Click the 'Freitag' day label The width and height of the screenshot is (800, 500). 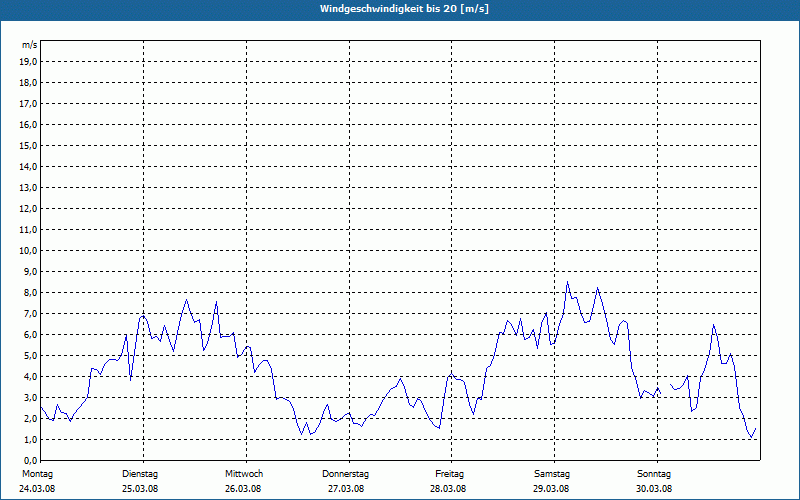(x=449, y=474)
